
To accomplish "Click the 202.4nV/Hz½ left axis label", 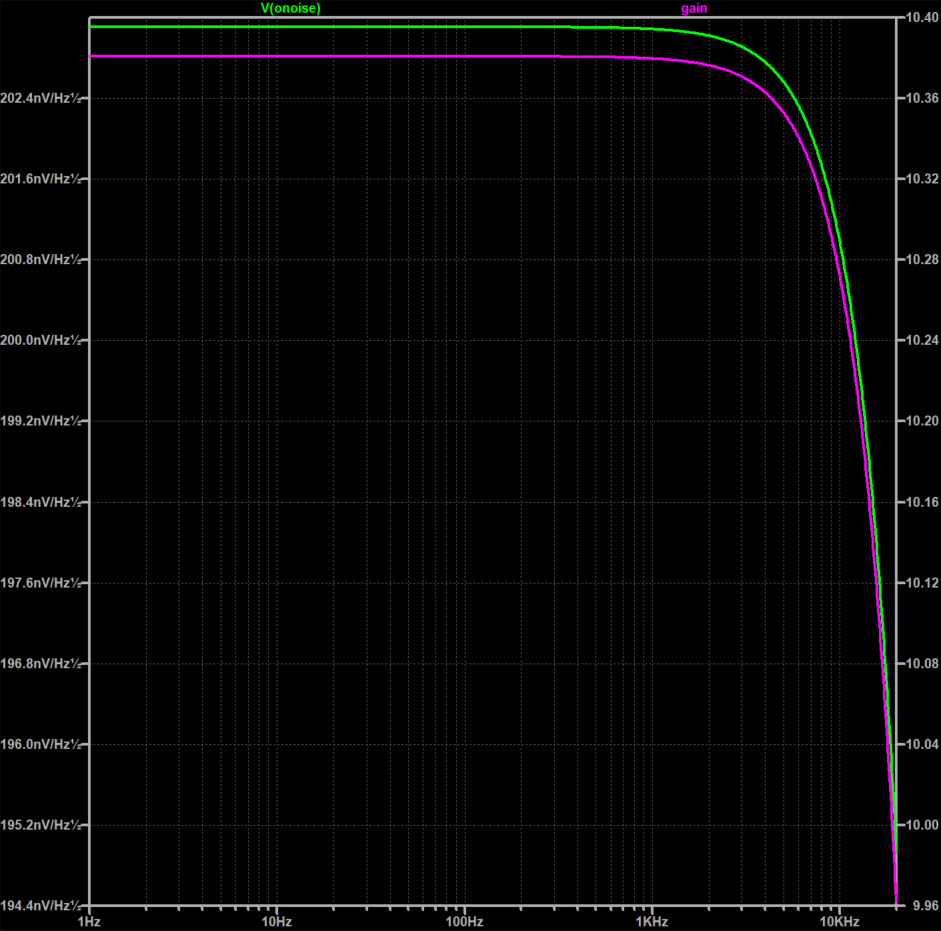I will pyautogui.click(x=42, y=98).
